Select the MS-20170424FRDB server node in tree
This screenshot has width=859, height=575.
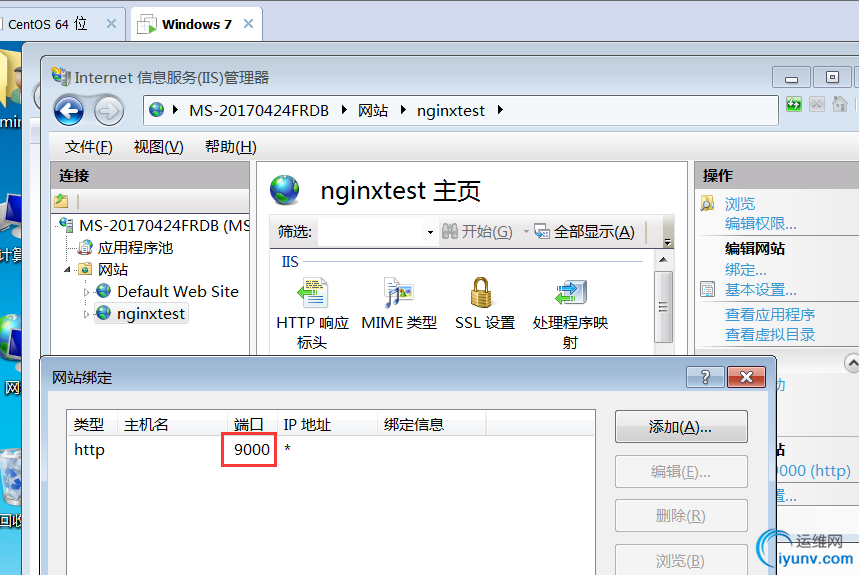click(x=164, y=226)
